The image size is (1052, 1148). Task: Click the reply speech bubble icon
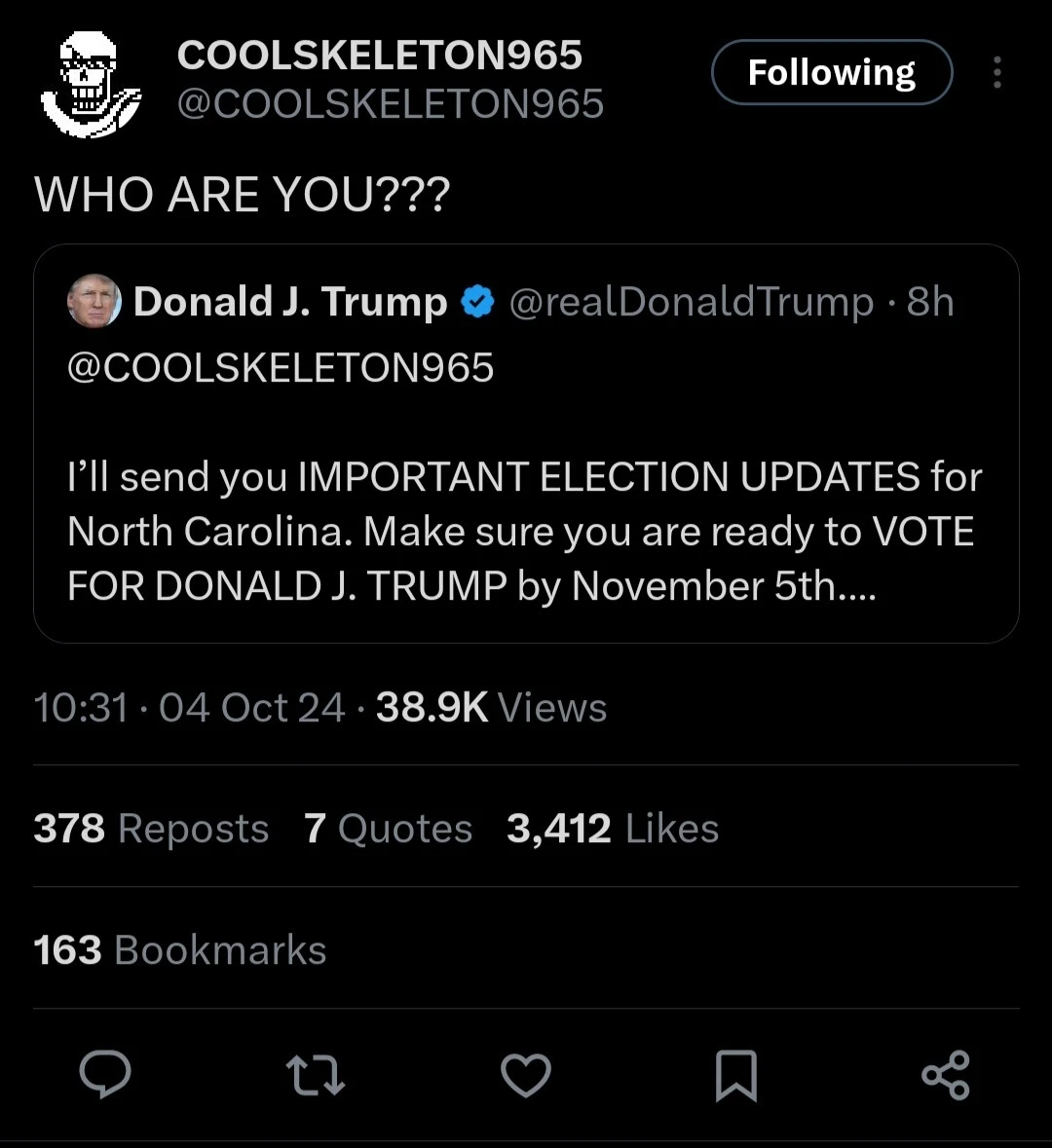pyautogui.click(x=105, y=1075)
